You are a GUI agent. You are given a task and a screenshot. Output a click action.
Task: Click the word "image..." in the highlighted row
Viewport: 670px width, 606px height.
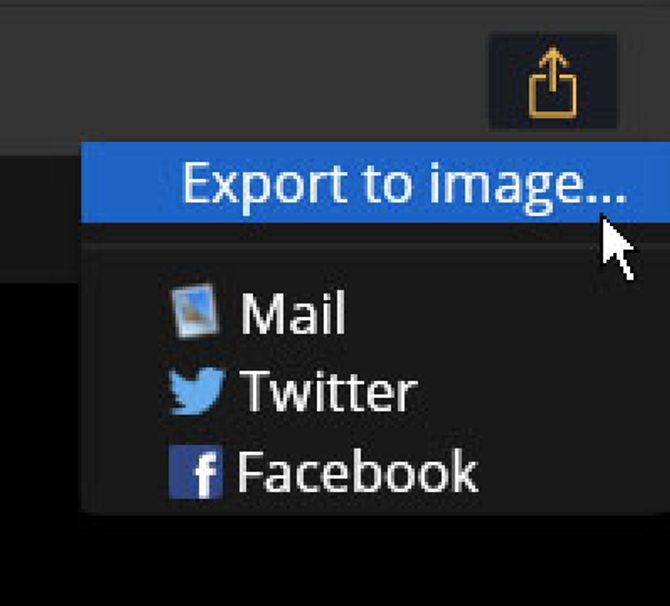tap(528, 187)
